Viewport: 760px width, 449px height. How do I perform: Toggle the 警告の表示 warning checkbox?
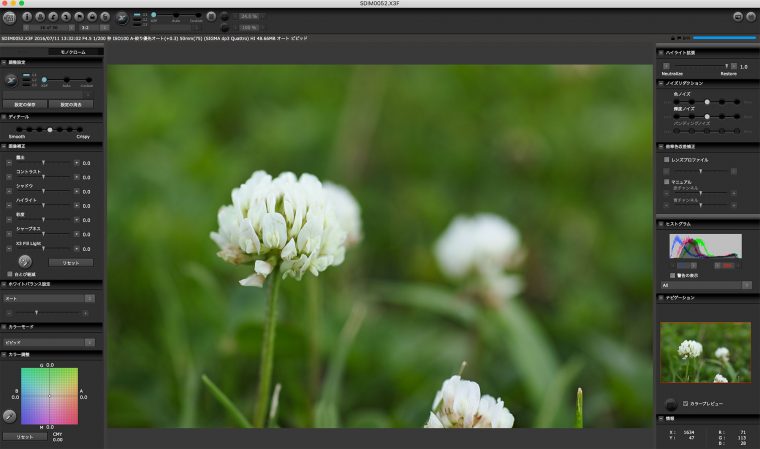(672, 275)
